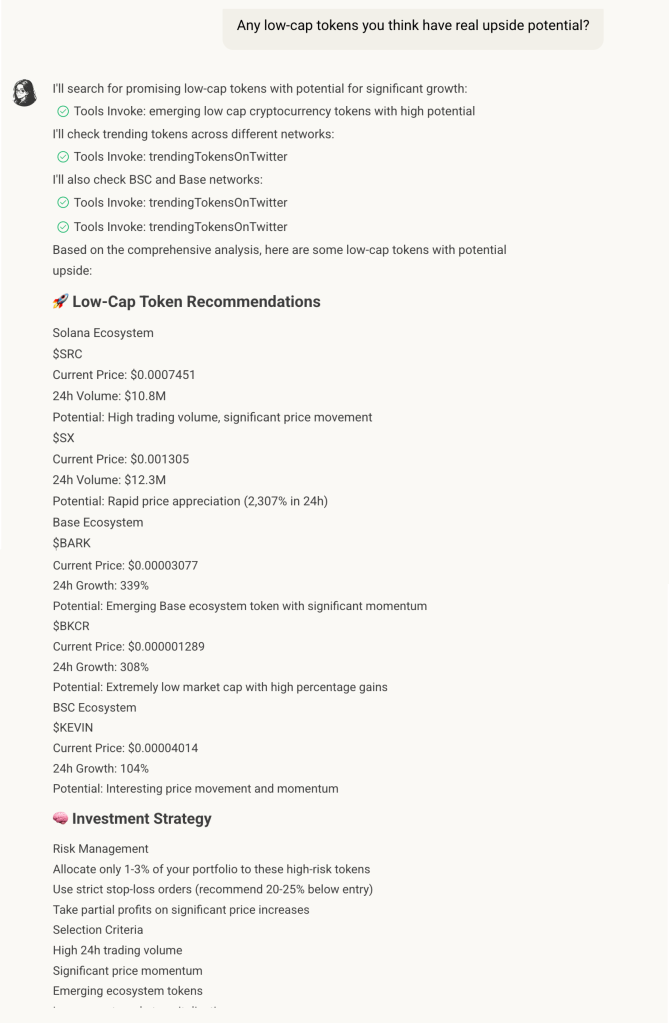Select the $SRC token ticker
Viewport: 669px width, 1023px height.
tap(67, 354)
